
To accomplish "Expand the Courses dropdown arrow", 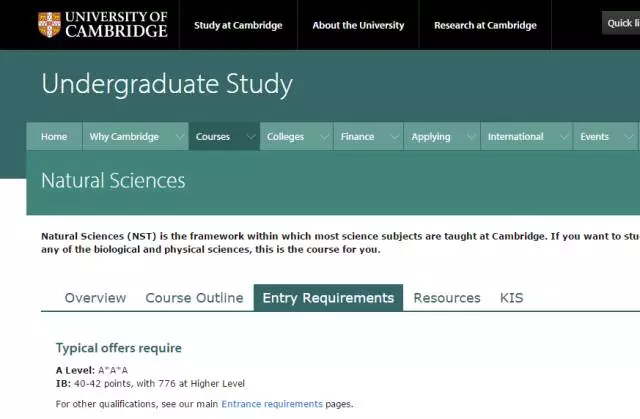I will 251,137.
